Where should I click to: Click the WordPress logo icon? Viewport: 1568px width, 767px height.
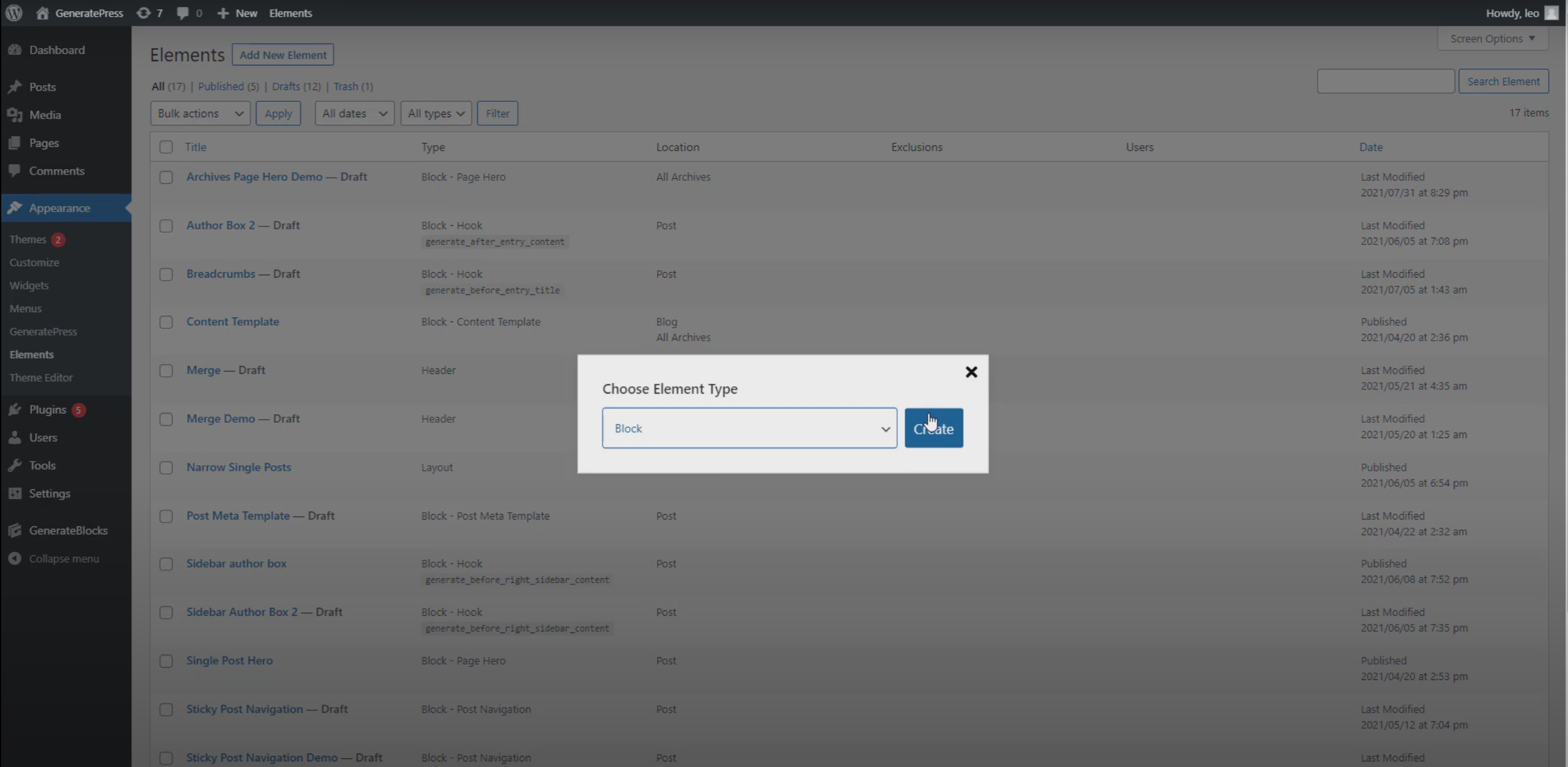[x=14, y=13]
